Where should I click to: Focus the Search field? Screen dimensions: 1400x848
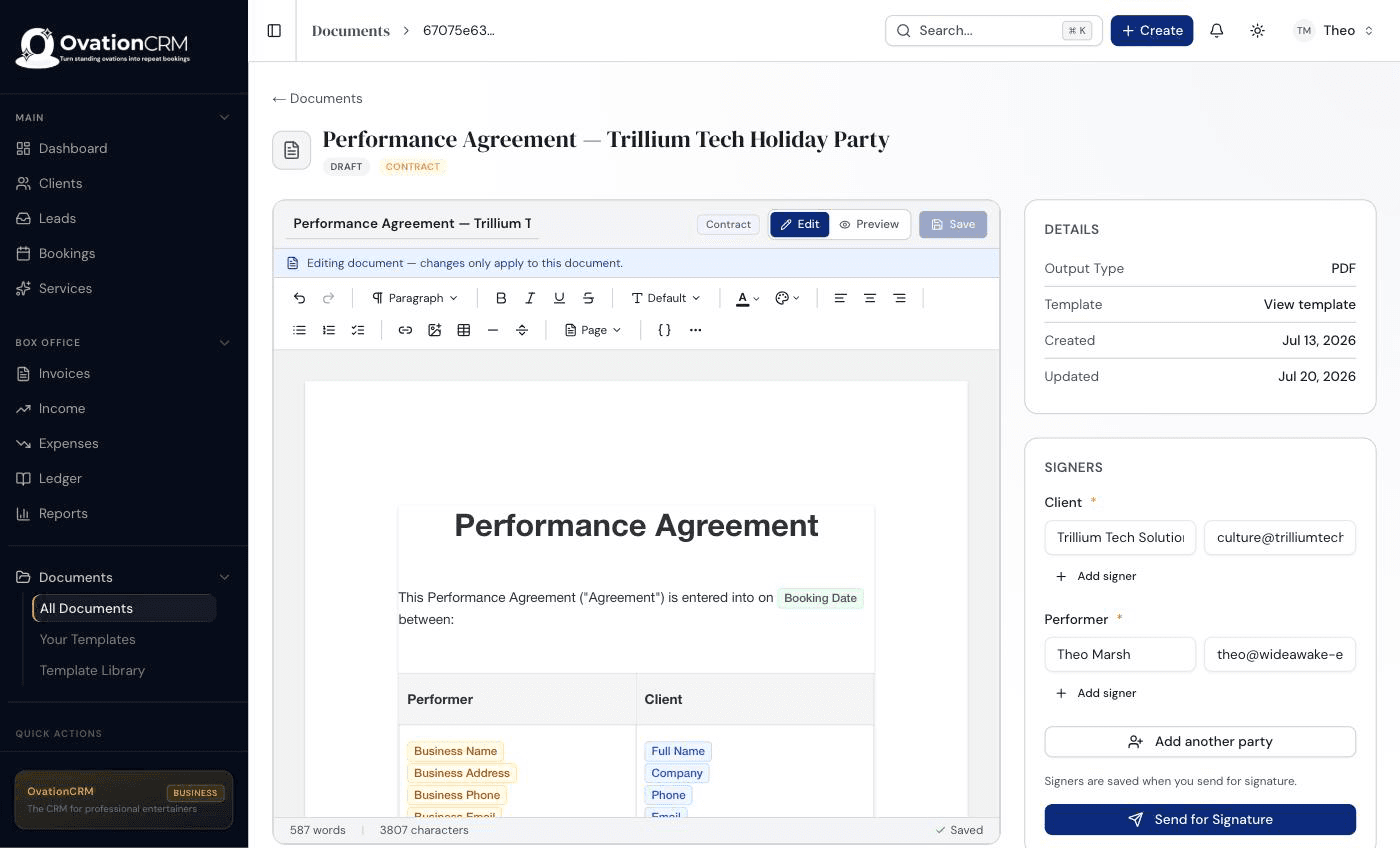tap(993, 31)
